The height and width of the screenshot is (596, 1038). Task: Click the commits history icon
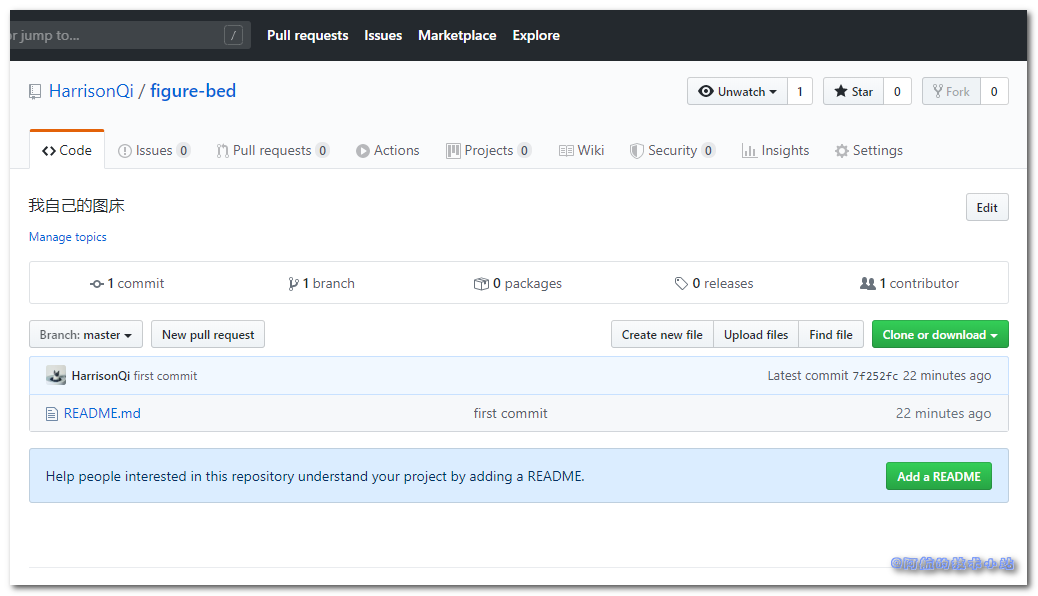click(x=97, y=284)
